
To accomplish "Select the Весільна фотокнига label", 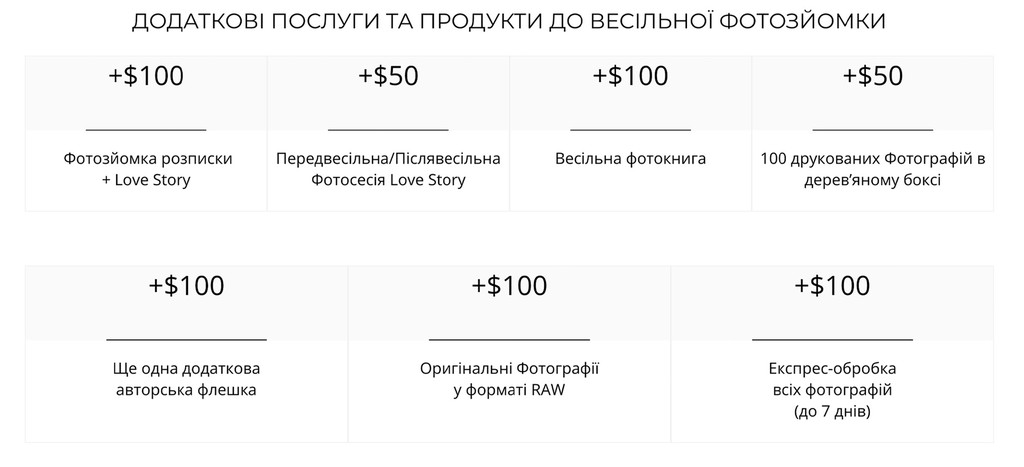I will tap(630, 159).
